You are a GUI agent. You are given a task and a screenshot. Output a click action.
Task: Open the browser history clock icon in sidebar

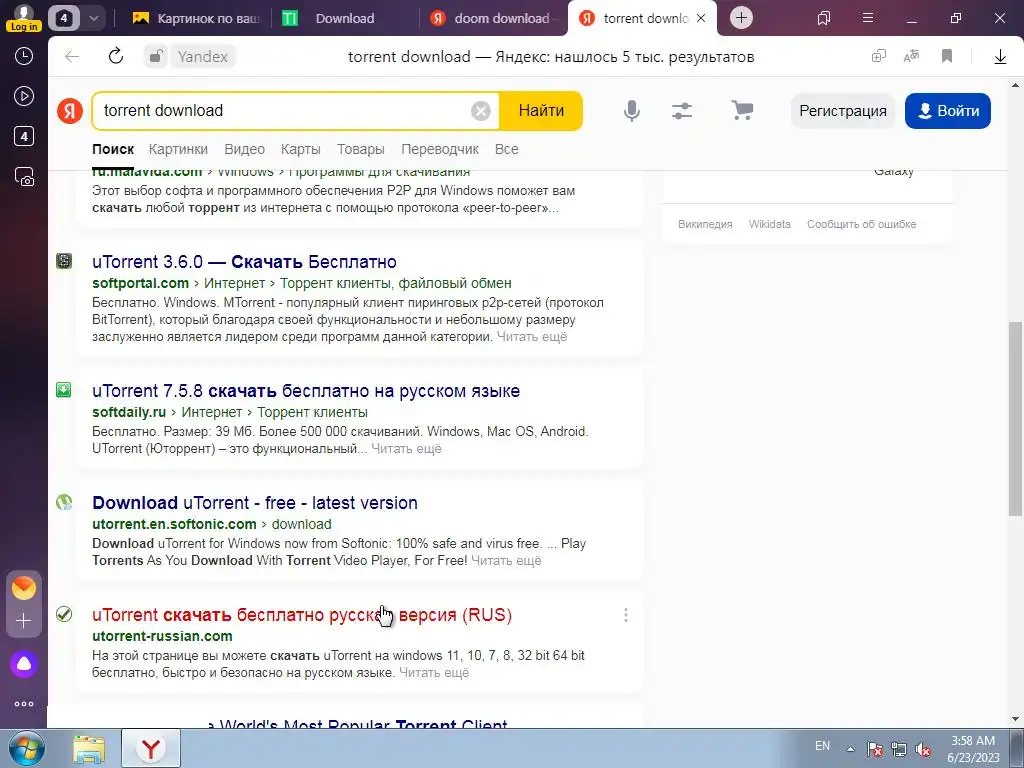[x=24, y=56]
